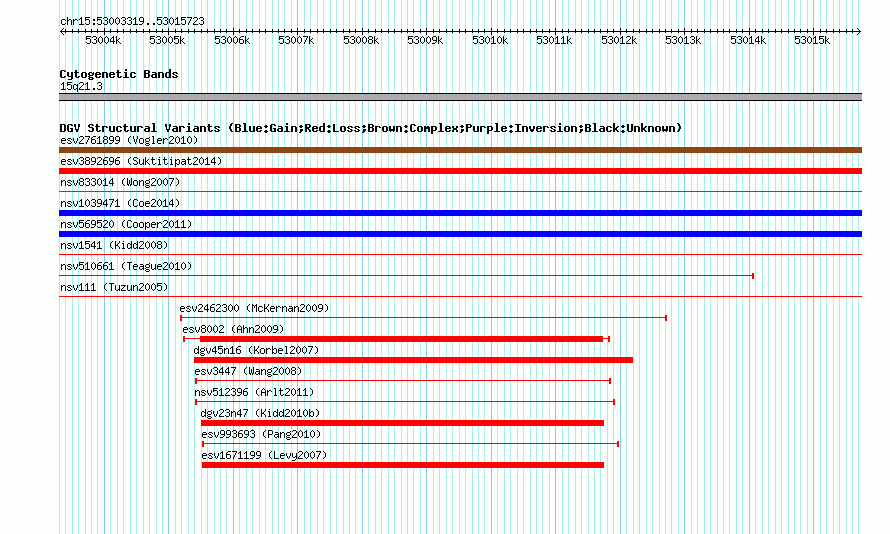Select the dgv23n47 (Kidd2010b) red bar

click(402, 423)
